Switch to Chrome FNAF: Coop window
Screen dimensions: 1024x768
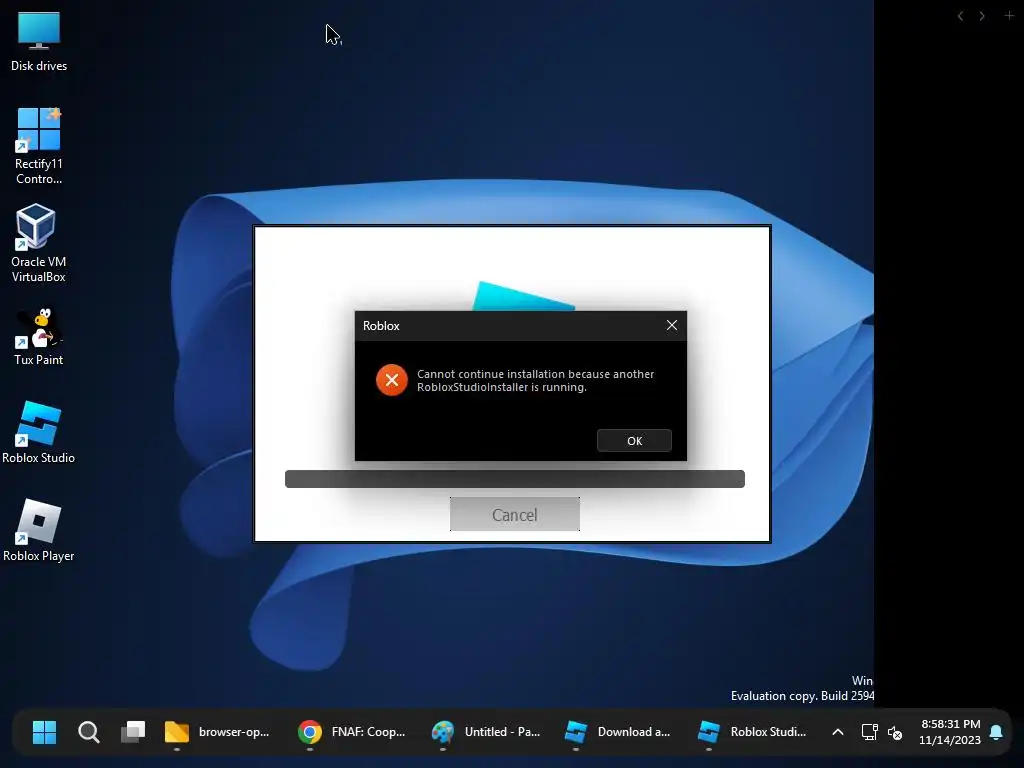tap(352, 732)
